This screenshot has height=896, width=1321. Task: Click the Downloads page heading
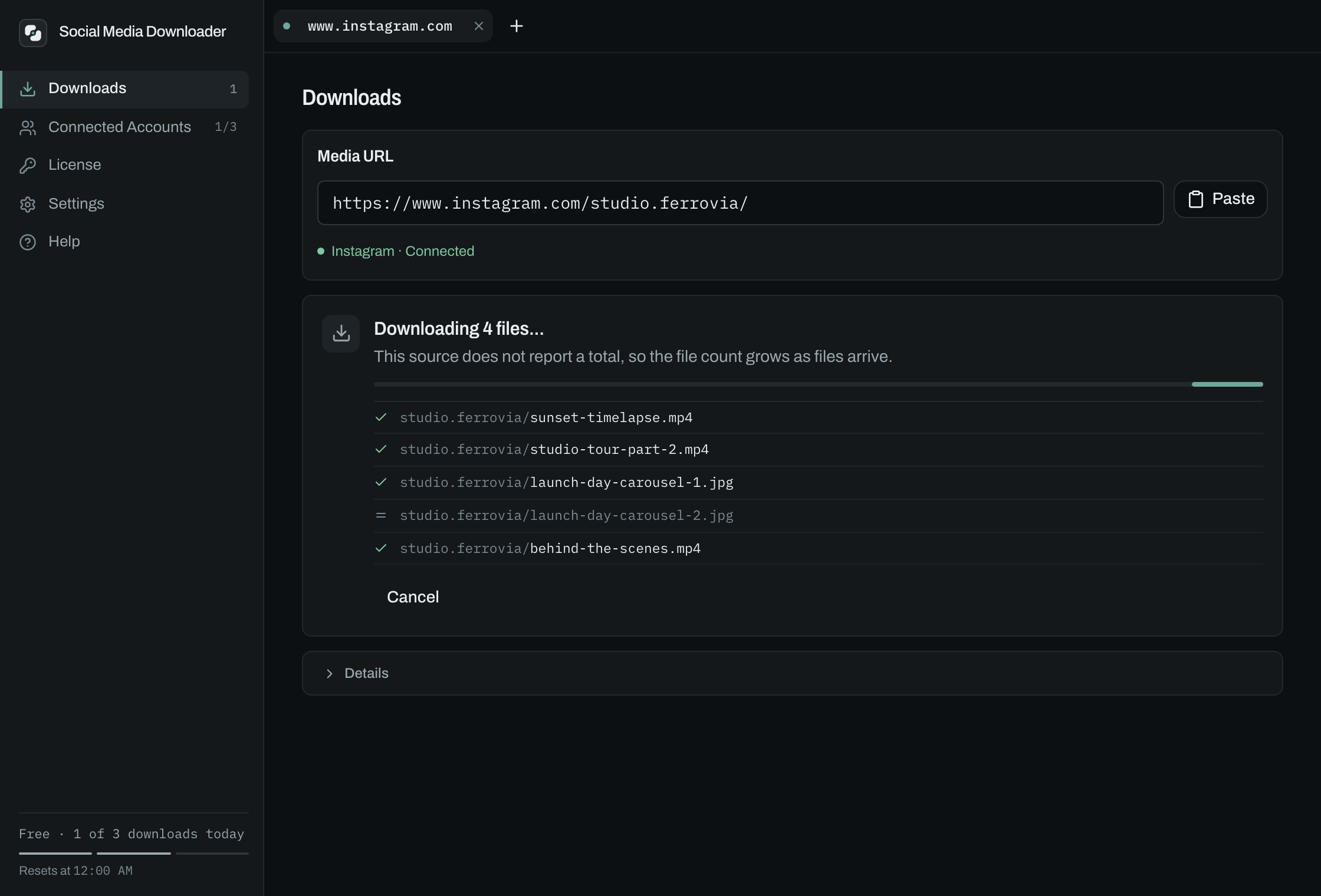point(351,98)
